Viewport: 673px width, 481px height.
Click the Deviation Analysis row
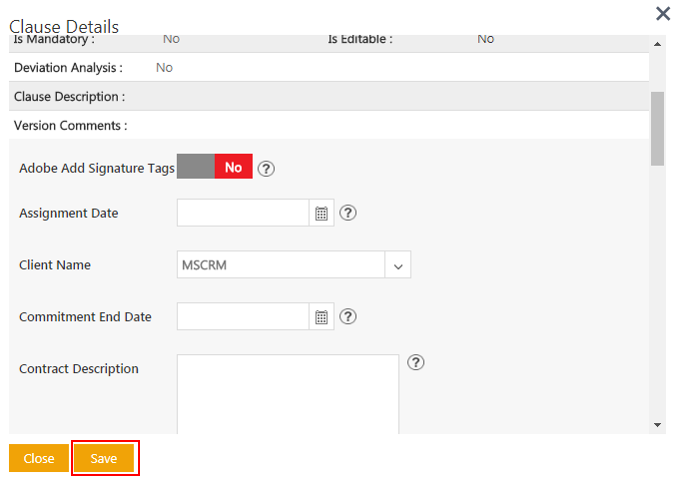pyautogui.click(x=328, y=68)
